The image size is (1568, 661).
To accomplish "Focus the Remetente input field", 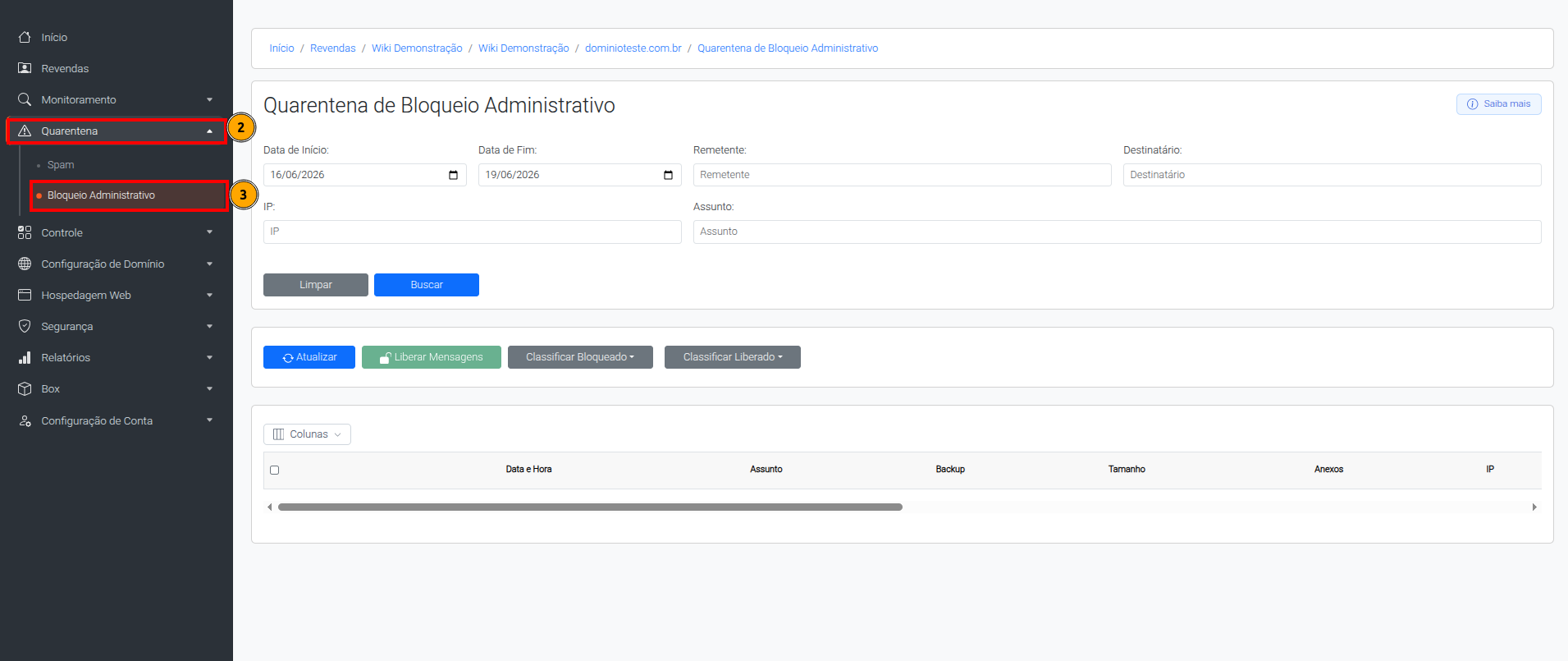I will 903,175.
